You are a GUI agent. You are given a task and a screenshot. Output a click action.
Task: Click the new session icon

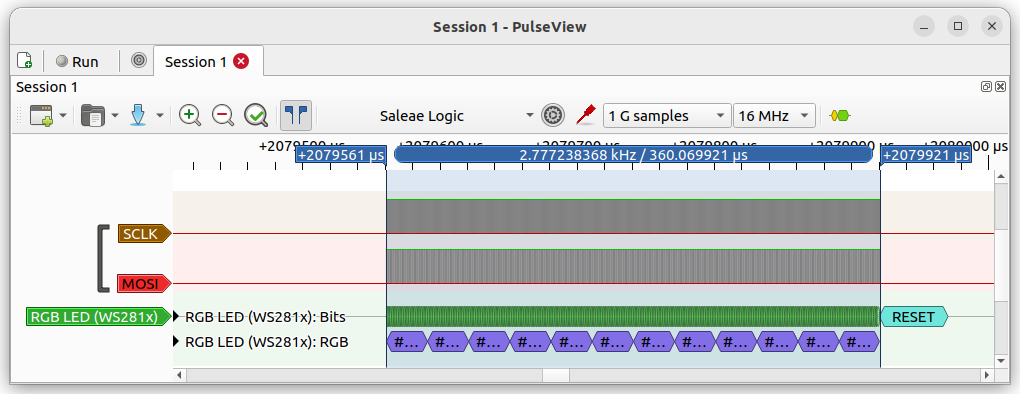[24, 61]
